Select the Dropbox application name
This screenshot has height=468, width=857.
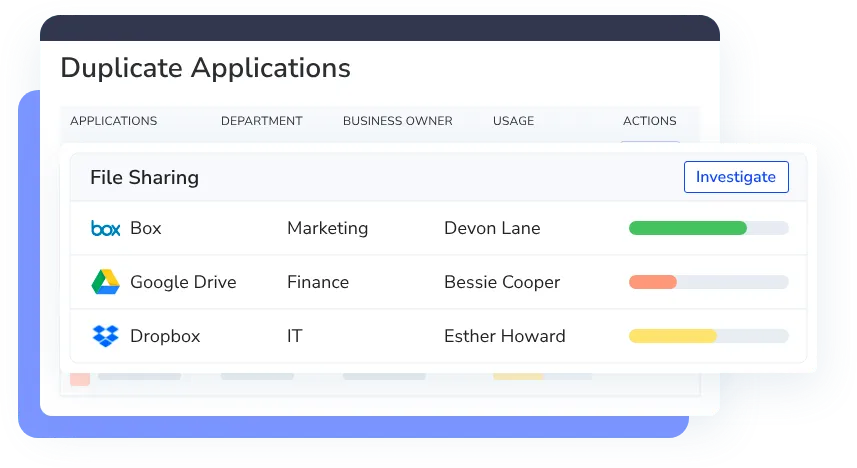point(165,336)
